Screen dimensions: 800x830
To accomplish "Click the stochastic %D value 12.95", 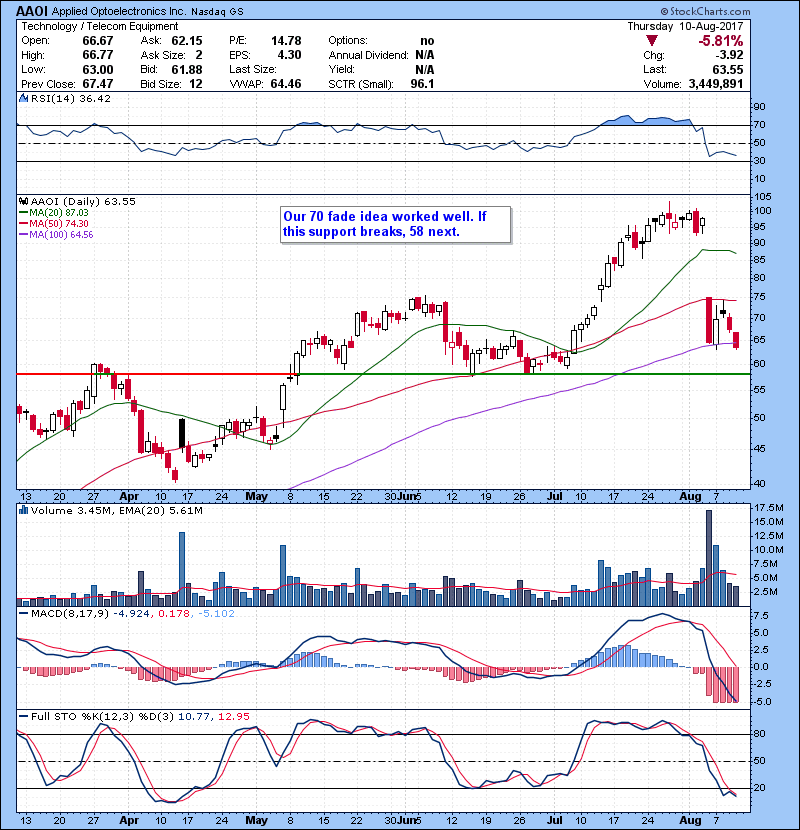I will [233, 717].
